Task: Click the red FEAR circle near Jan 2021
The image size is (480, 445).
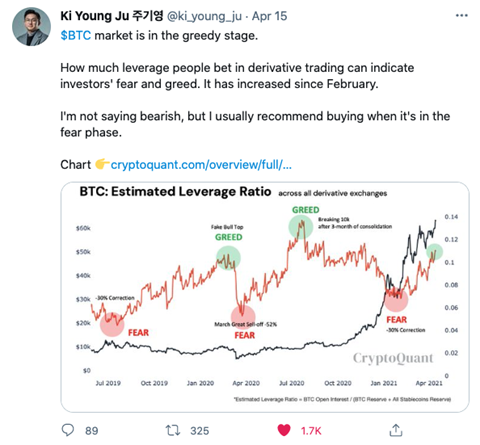Action: point(396,300)
